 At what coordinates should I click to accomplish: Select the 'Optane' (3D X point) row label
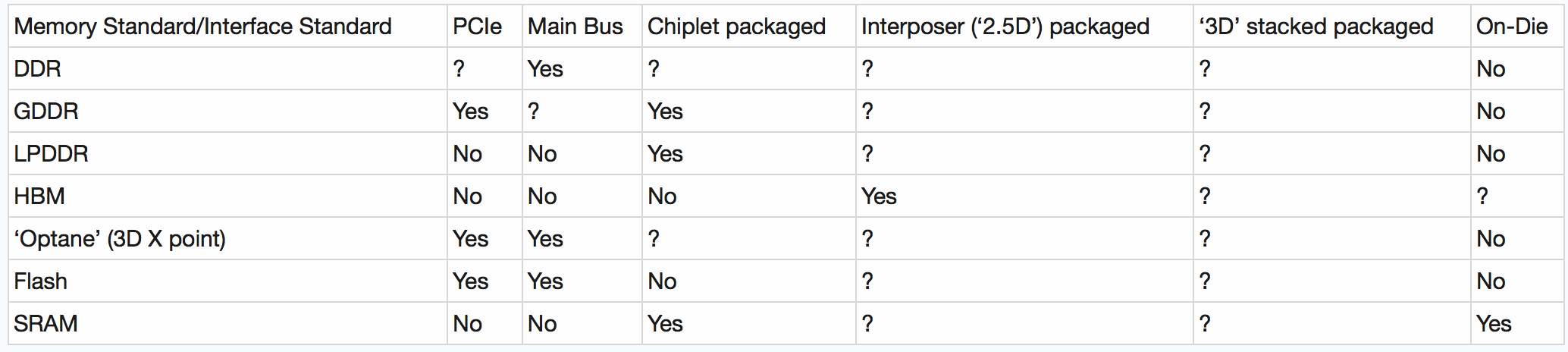(119, 239)
